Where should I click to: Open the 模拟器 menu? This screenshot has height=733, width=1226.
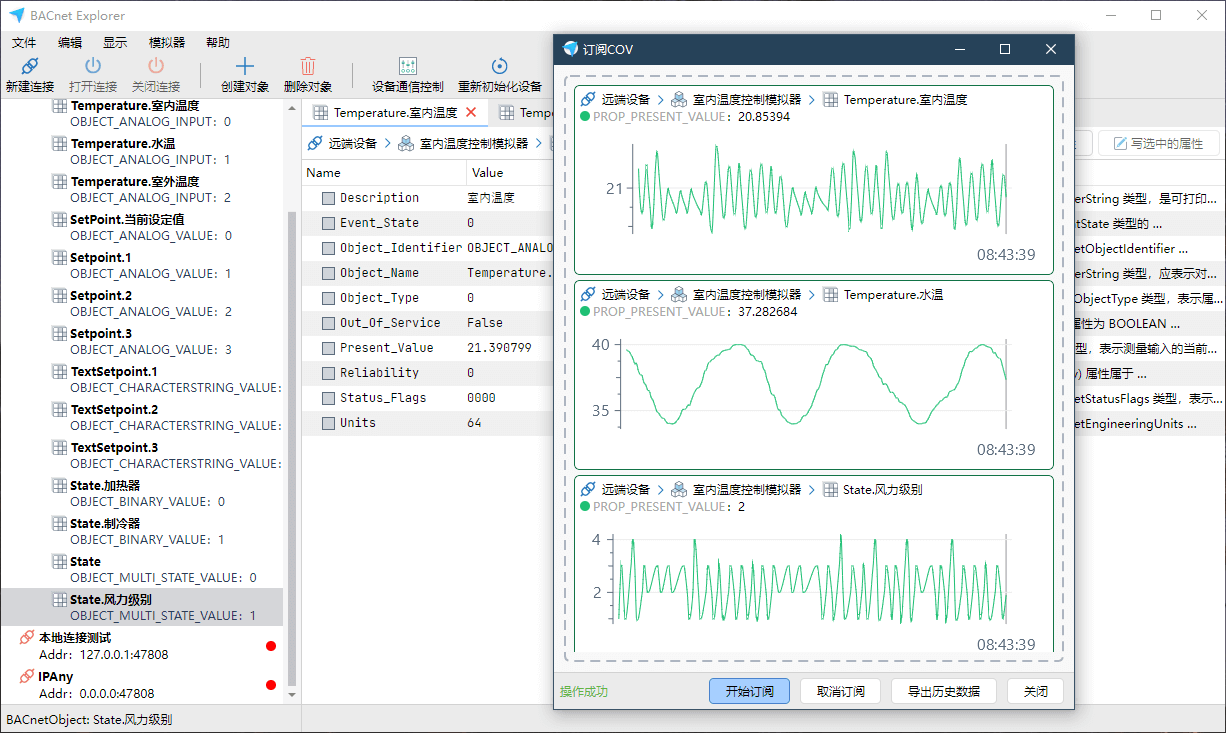coord(167,43)
